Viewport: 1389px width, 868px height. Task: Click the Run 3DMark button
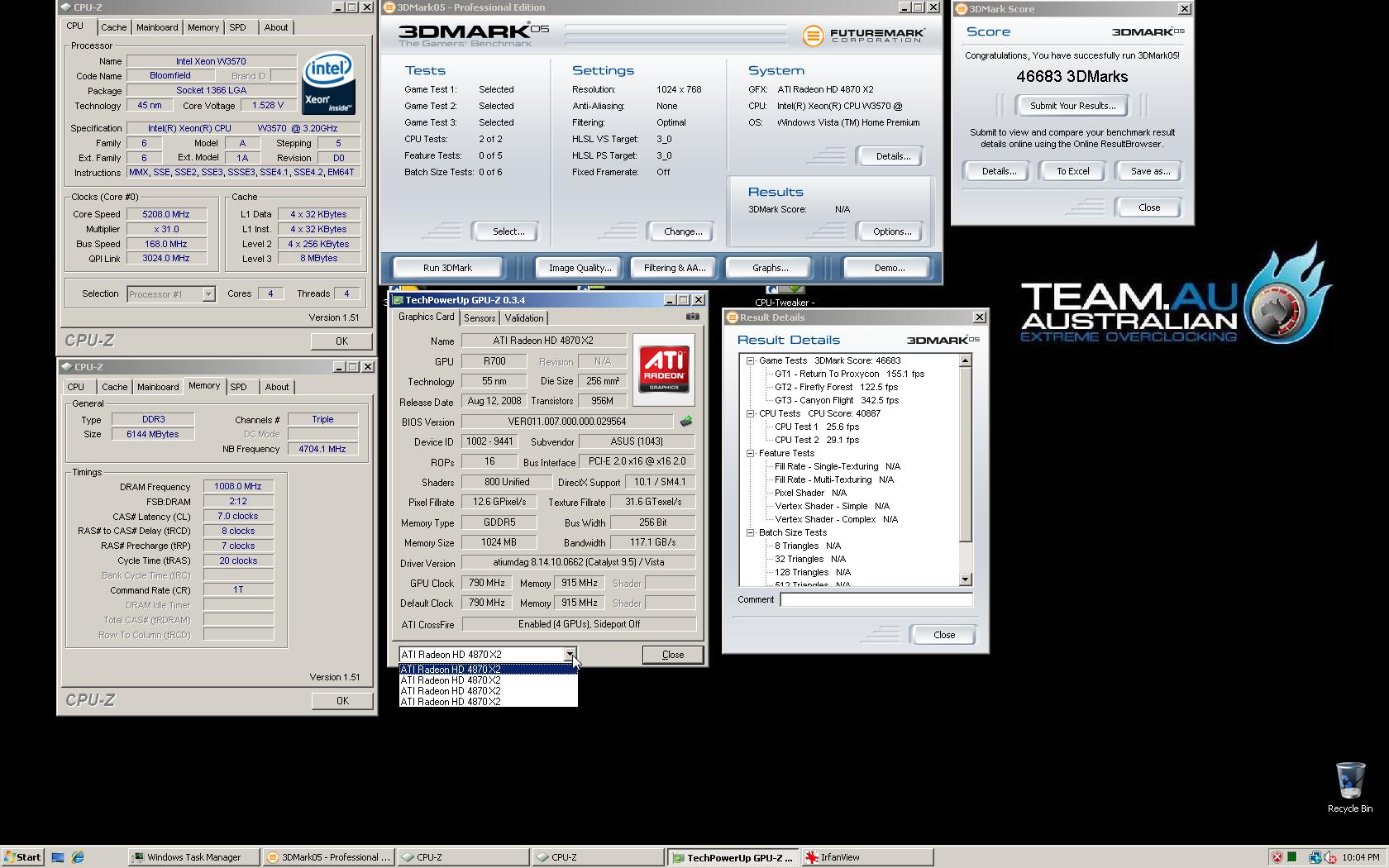point(447,268)
